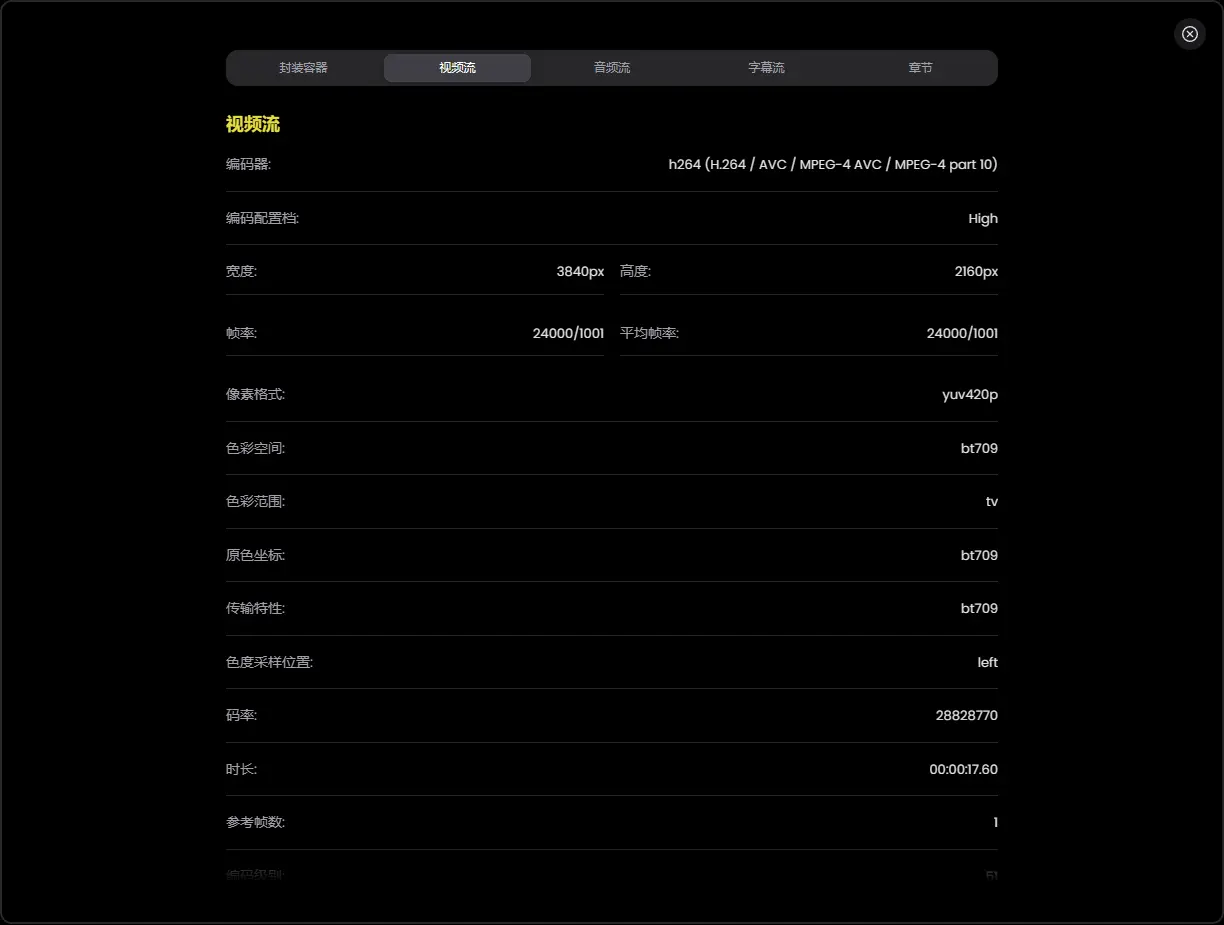The height and width of the screenshot is (925, 1224).
Task: Click the yellow 视频流 section heading
Action: pyautogui.click(x=253, y=124)
